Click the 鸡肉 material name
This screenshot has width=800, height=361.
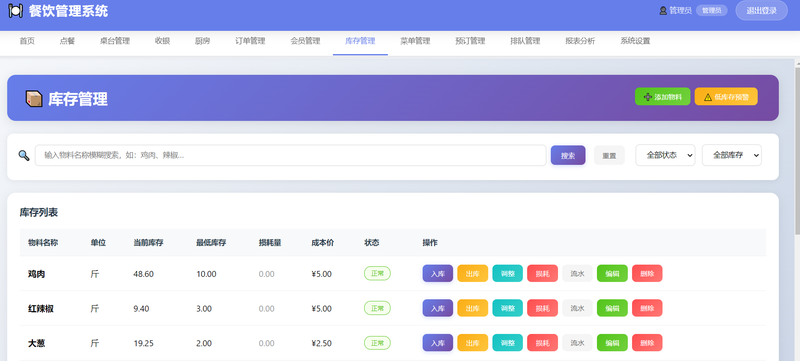tap(36, 274)
